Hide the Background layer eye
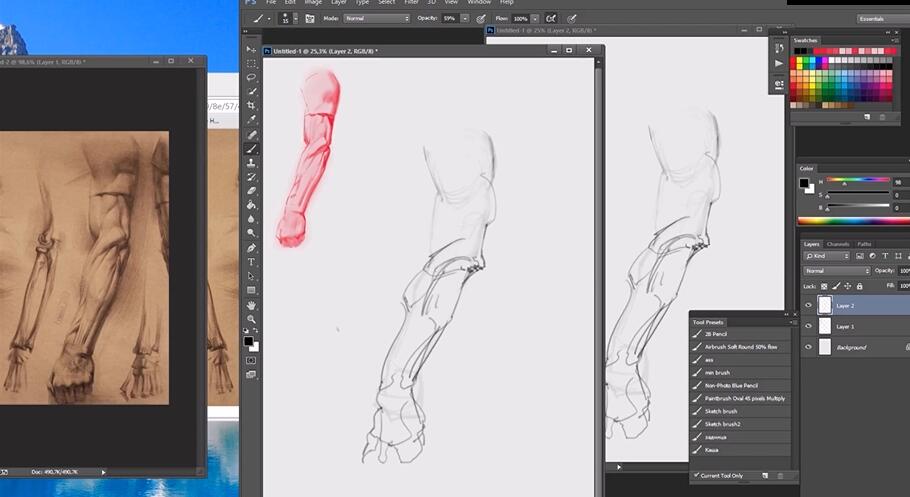 tap(808, 347)
